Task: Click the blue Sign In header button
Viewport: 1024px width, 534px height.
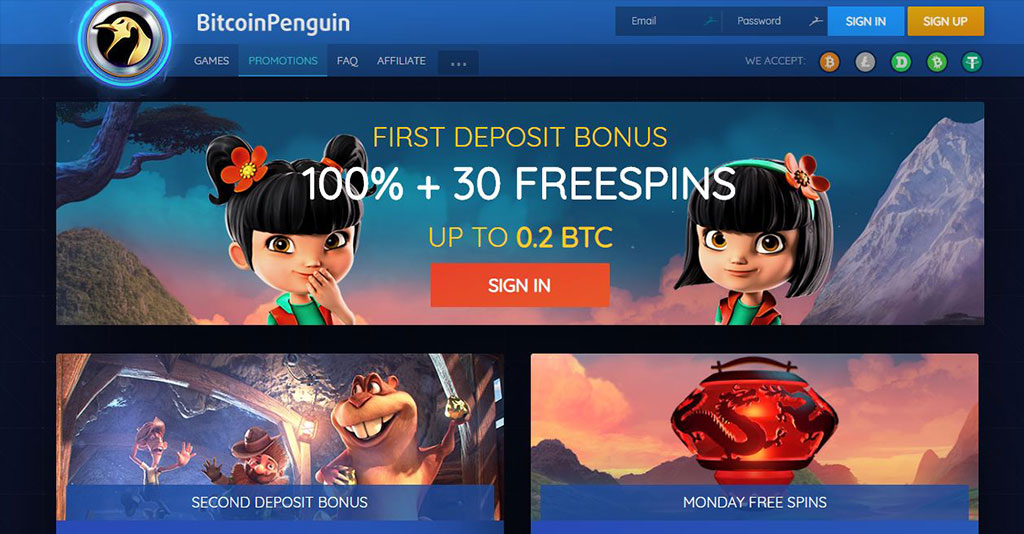Action: click(866, 21)
